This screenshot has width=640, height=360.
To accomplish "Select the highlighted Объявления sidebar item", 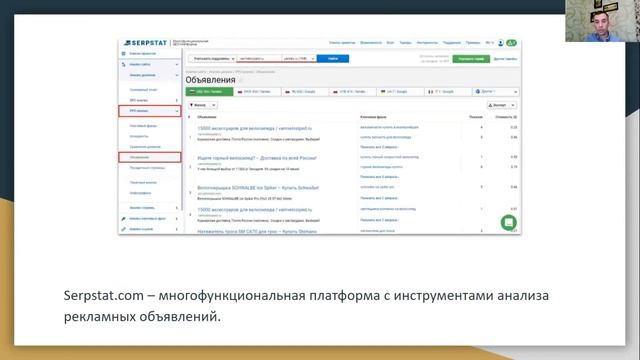I will pos(150,157).
